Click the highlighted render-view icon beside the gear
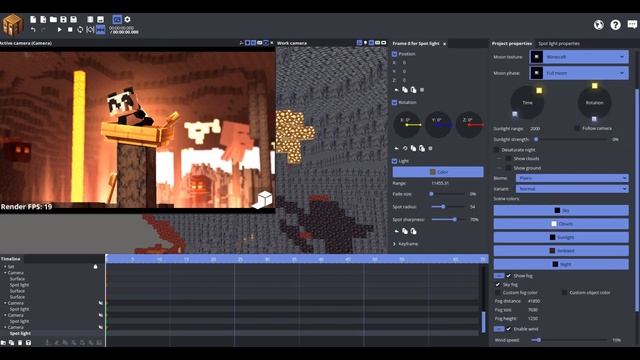 pos(117,19)
